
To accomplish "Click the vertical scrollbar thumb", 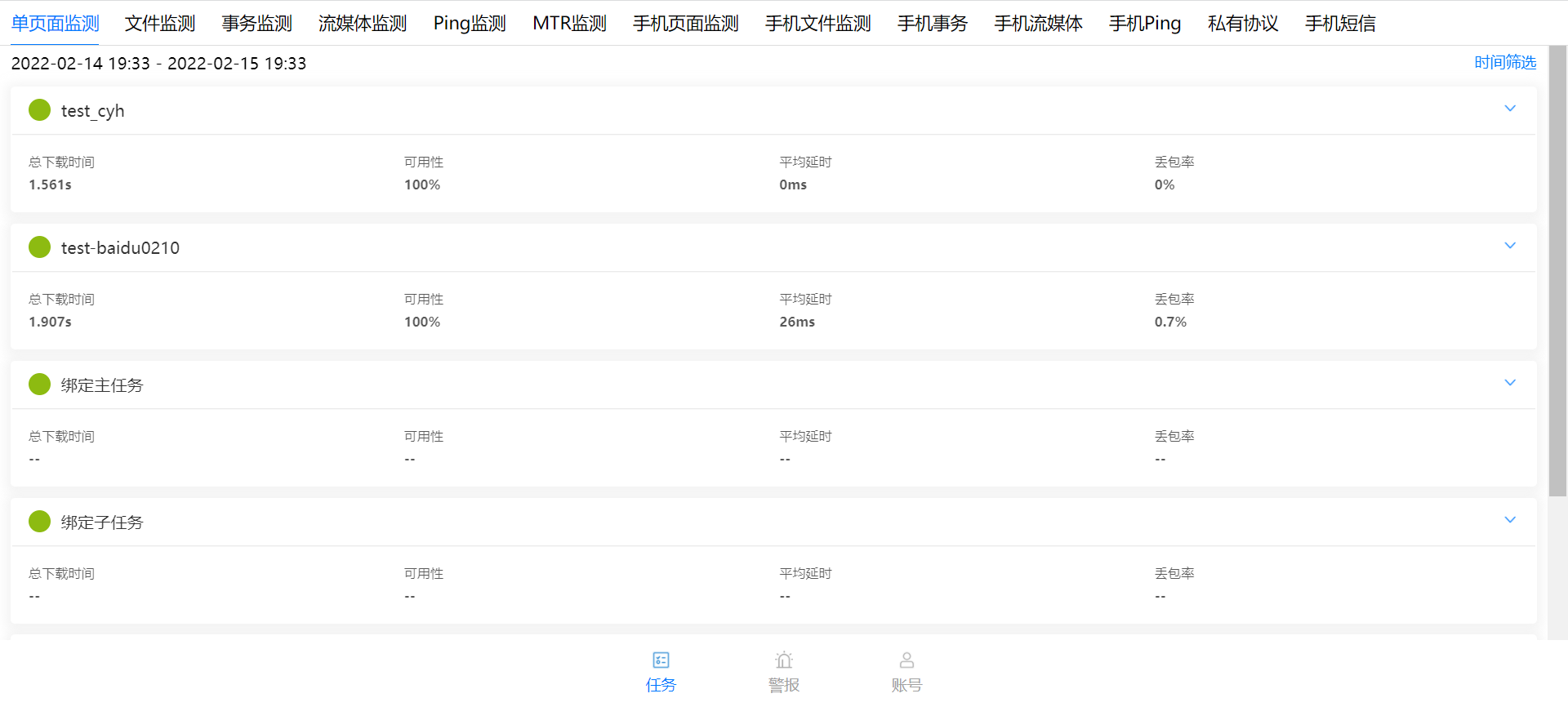I will pos(1557,269).
